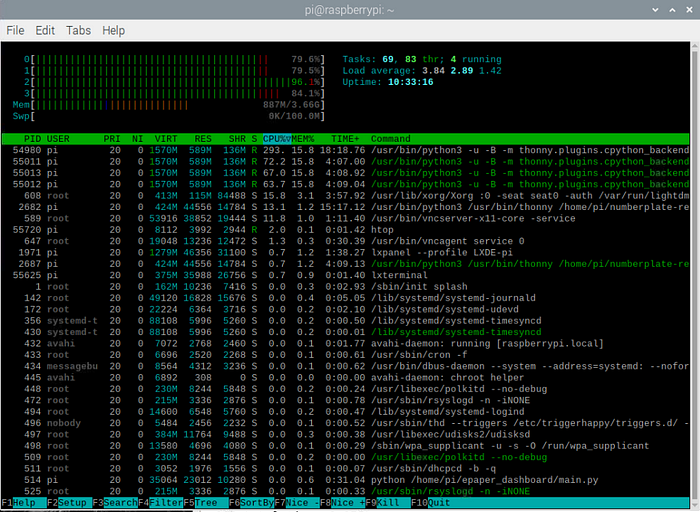Click the CPU% sorted column header
This screenshot has height=512, width=700.
277,139
